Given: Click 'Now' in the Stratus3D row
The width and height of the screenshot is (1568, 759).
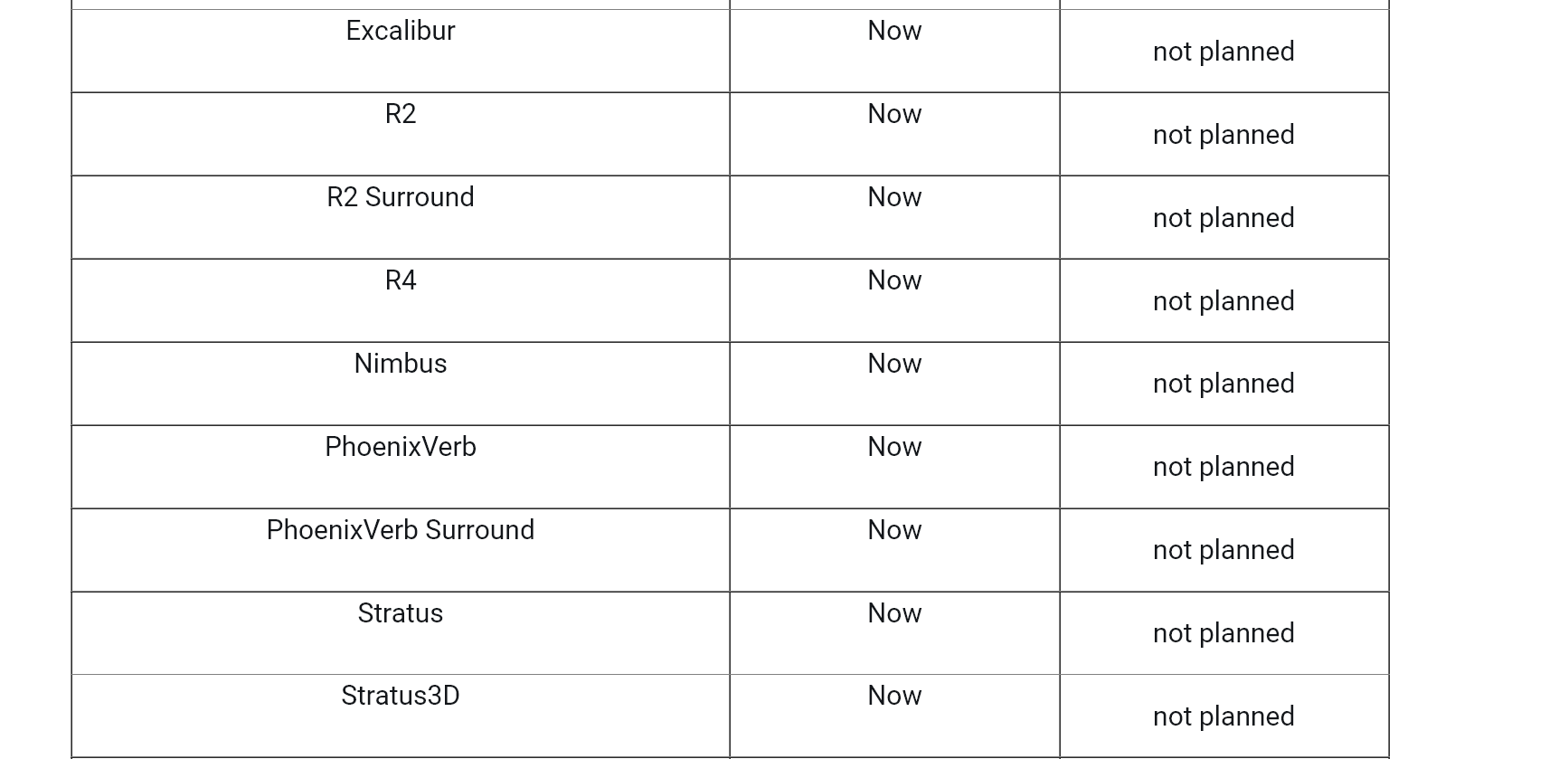Looking at the screenshot, I should point(894,696).
